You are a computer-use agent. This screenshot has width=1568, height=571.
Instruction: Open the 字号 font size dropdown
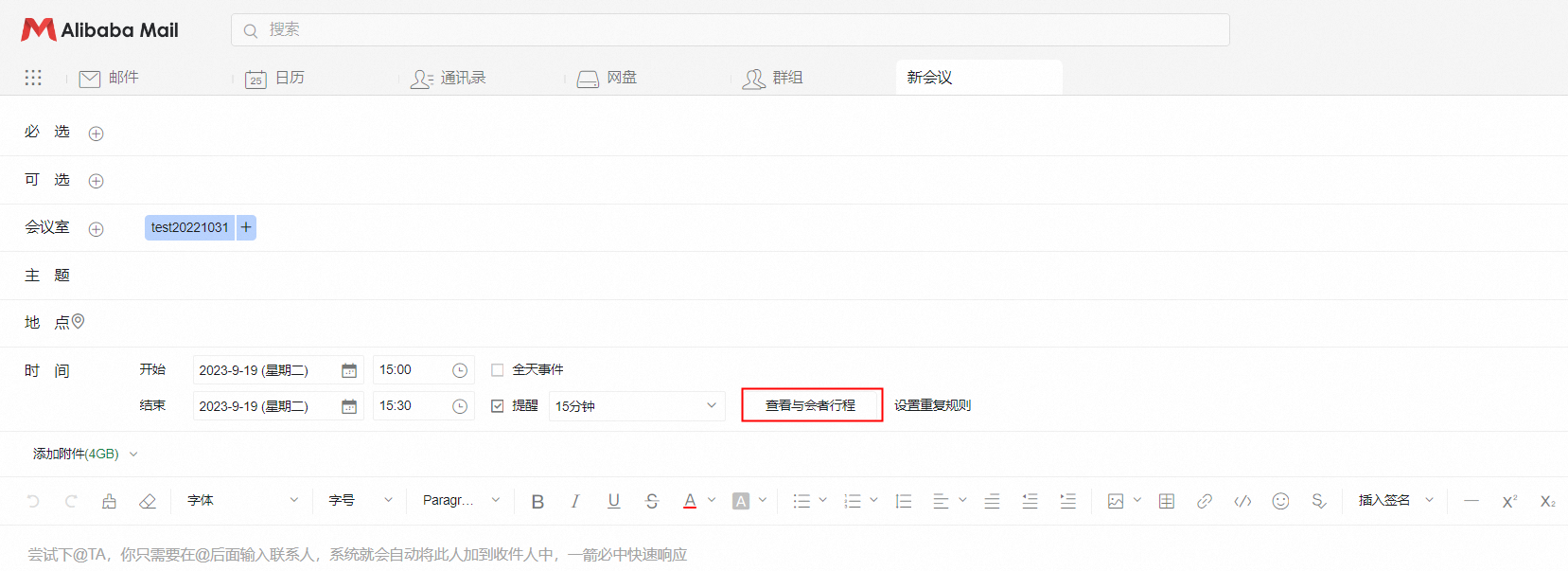(361, 500)
